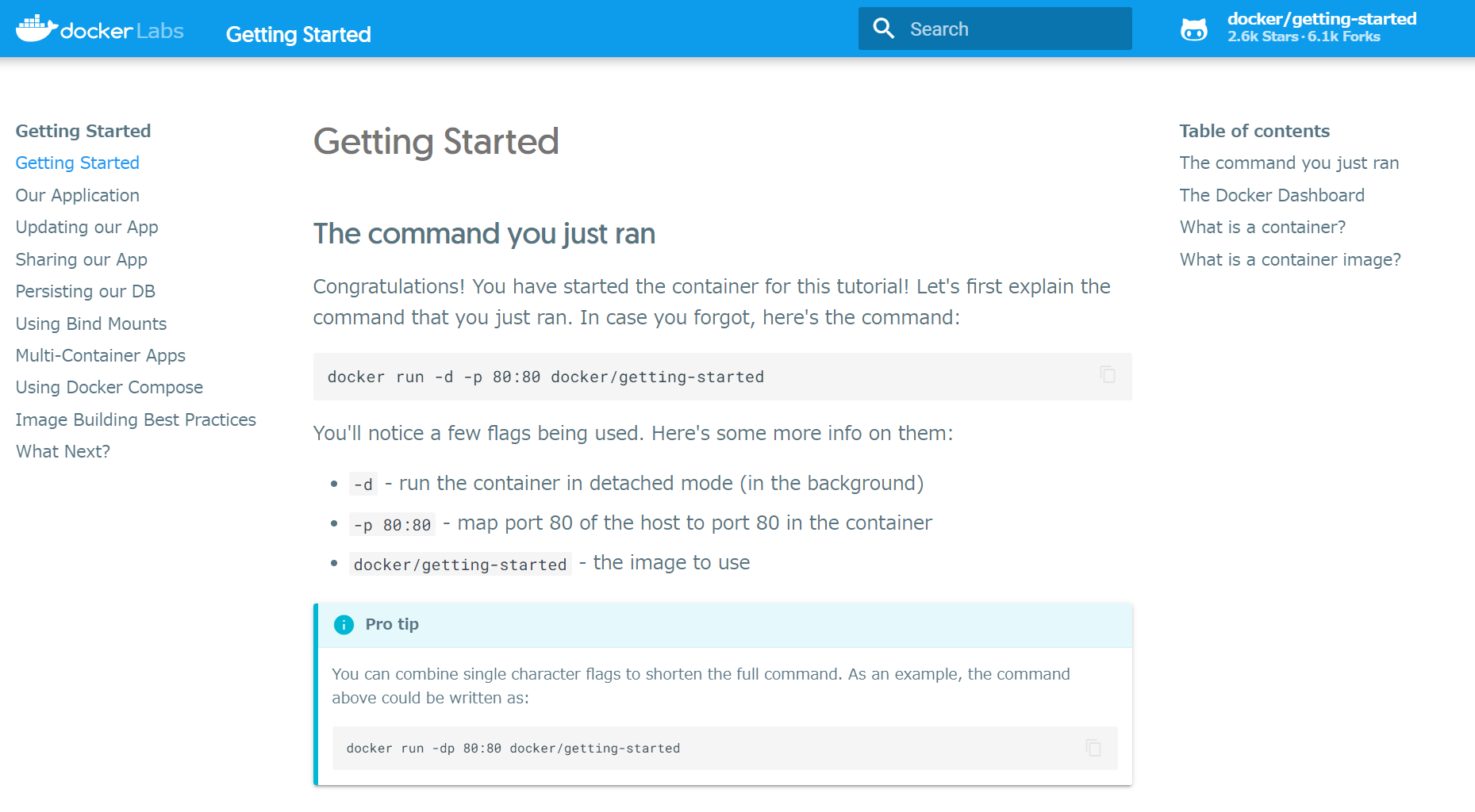This screenshot has height=812, width=1475.
Task: Copy the docker run -dp command in Pro tip
Action: coord(1093,747)
